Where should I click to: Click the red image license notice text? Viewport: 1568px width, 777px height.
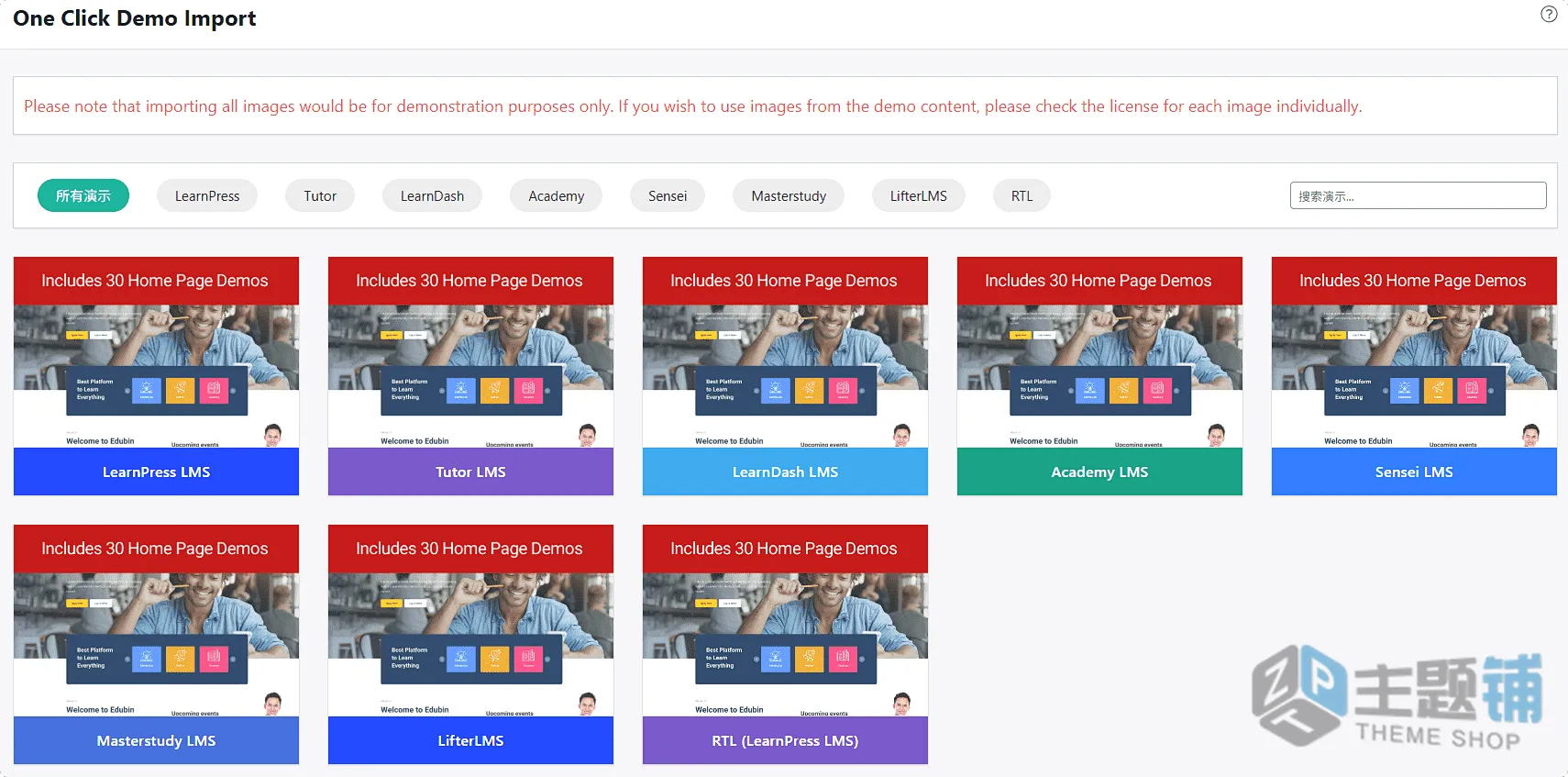(x=693, y=106)
